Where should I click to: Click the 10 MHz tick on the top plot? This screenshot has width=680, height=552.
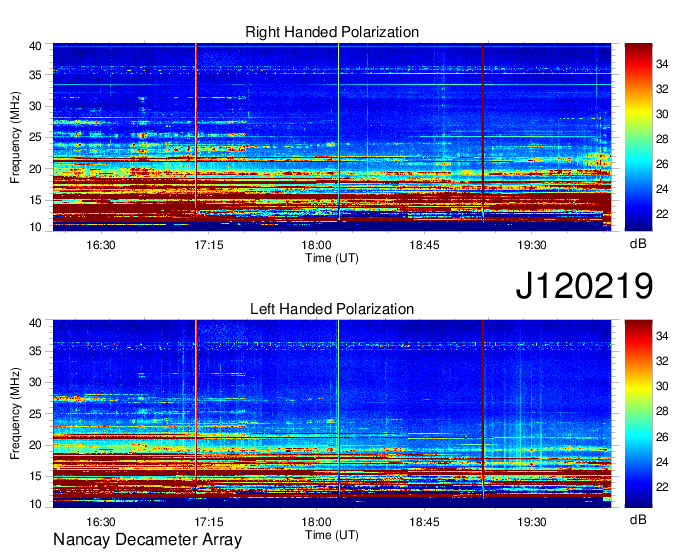35,227
